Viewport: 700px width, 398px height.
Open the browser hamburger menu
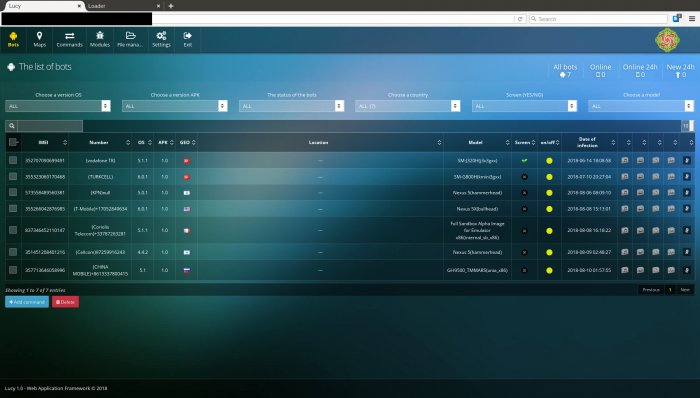pyautogui.click(x=692, y=19)
